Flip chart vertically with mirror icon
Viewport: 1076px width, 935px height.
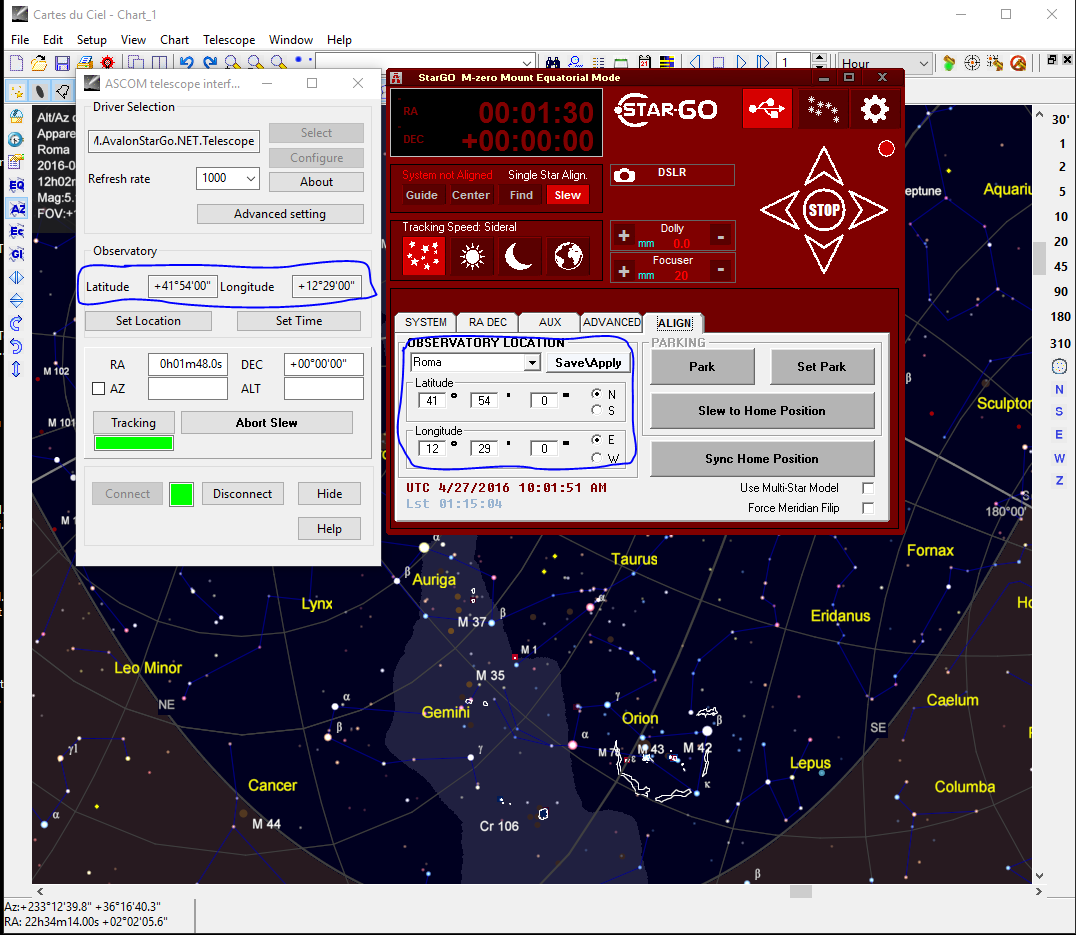point(16,300)
